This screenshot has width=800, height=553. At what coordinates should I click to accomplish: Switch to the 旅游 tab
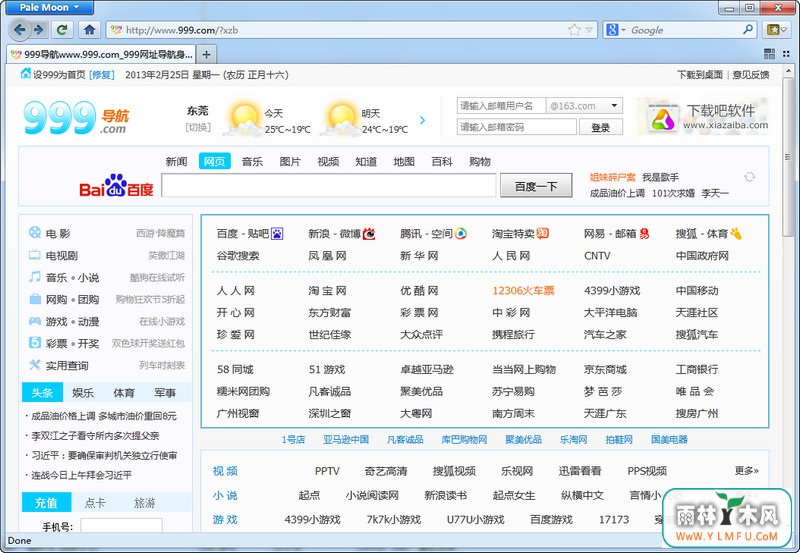[x=144, y=503]
